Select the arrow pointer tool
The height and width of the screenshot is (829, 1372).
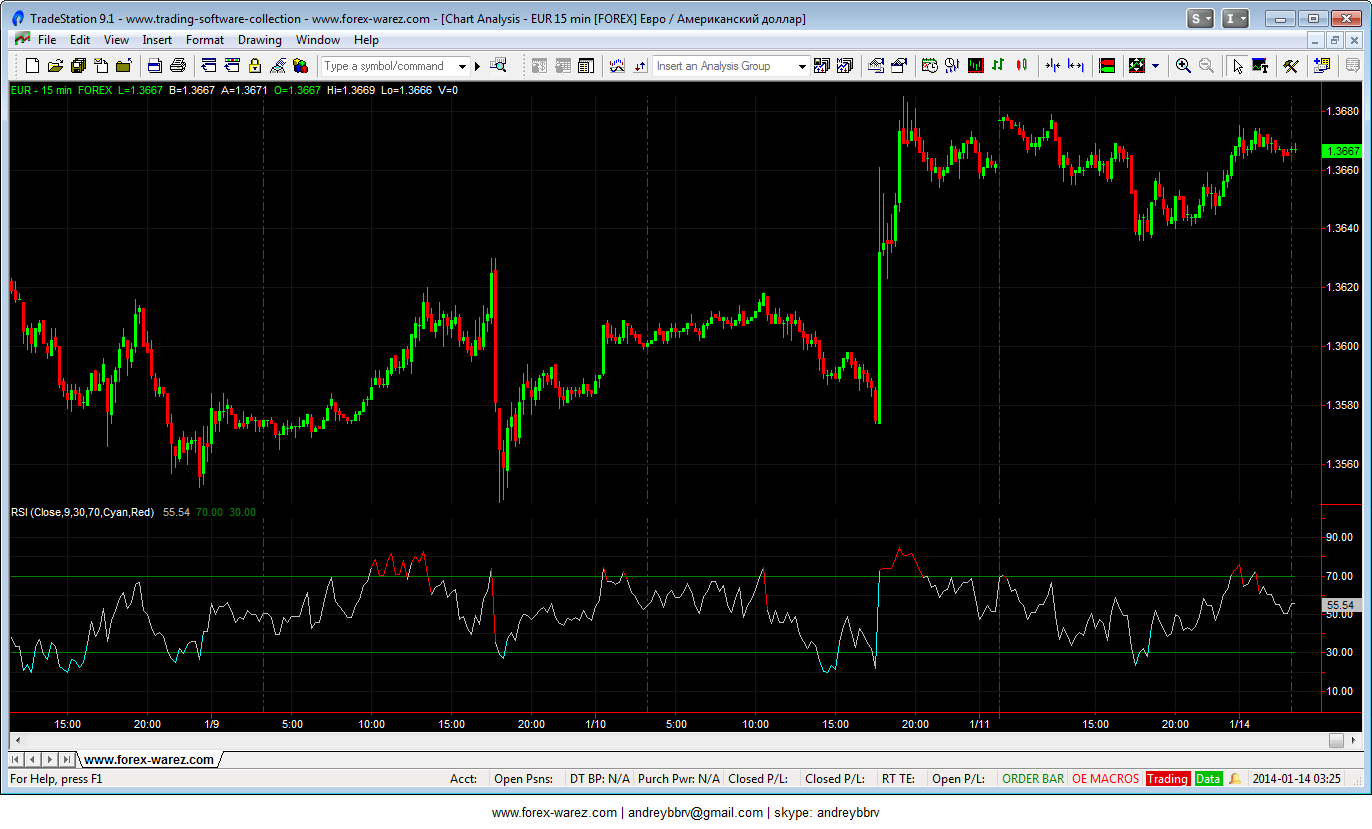click(x=1237, y=66)
